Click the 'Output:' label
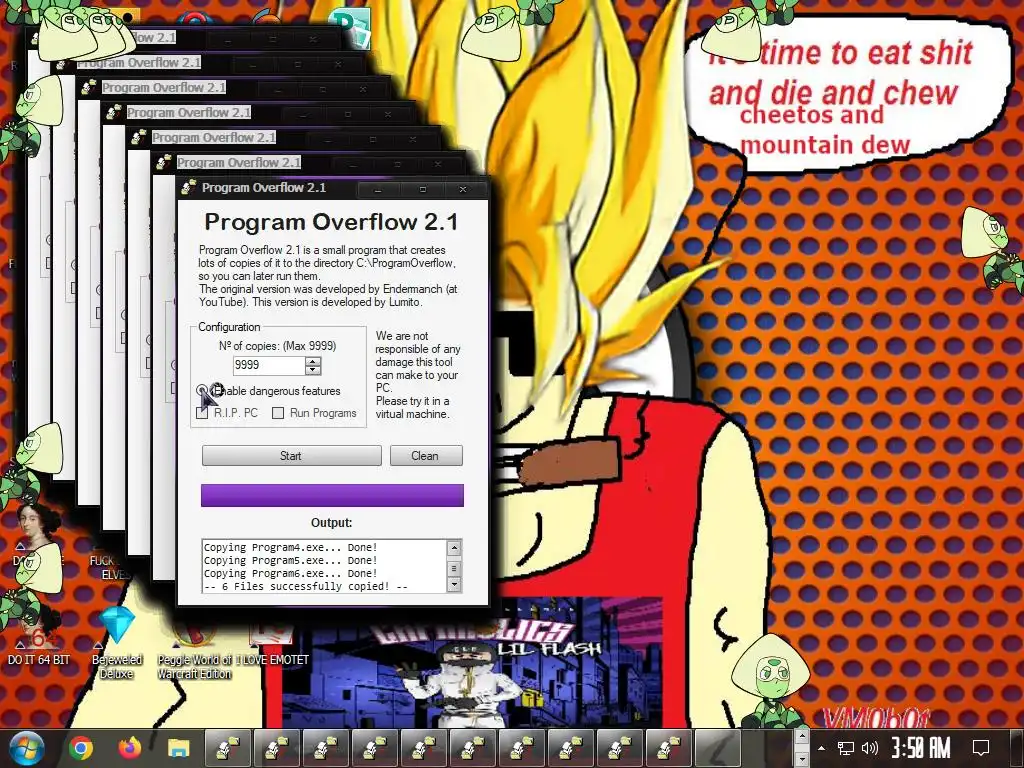1024x768 pixels. (332, 523)
